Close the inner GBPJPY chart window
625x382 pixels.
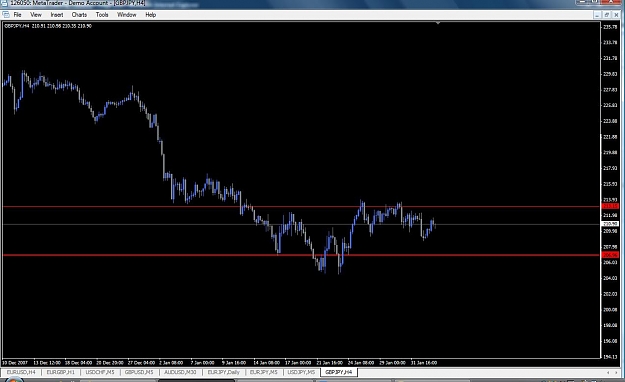pos(616,15)
